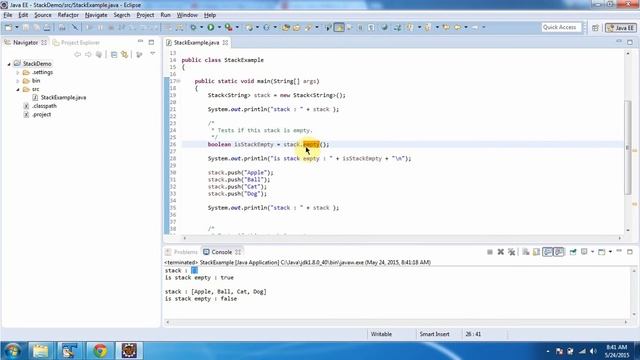Open Navigator View Menu triangle
This screenshot has height=360, width=640.
coord(153,54)
